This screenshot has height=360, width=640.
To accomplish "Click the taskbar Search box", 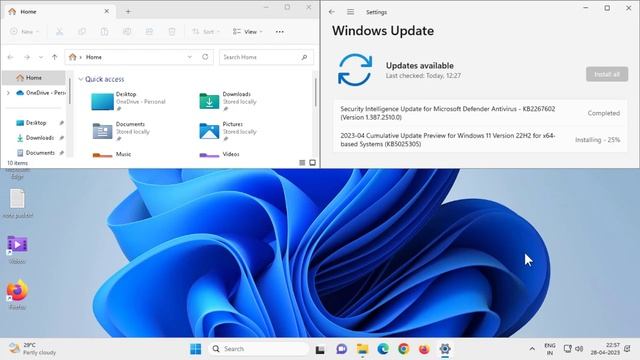I will 259,349.
